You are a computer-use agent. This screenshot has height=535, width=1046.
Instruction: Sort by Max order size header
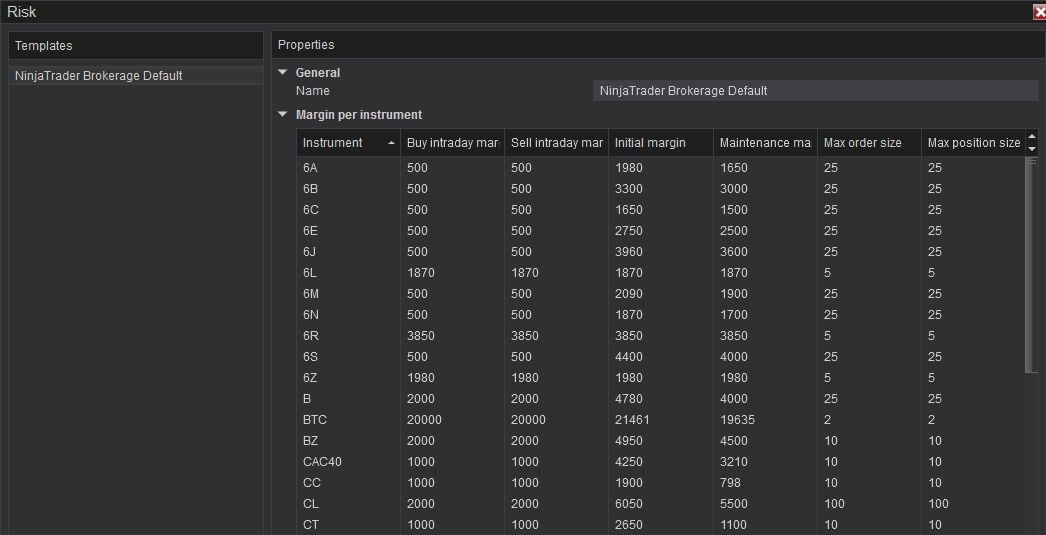coord(868,143)
